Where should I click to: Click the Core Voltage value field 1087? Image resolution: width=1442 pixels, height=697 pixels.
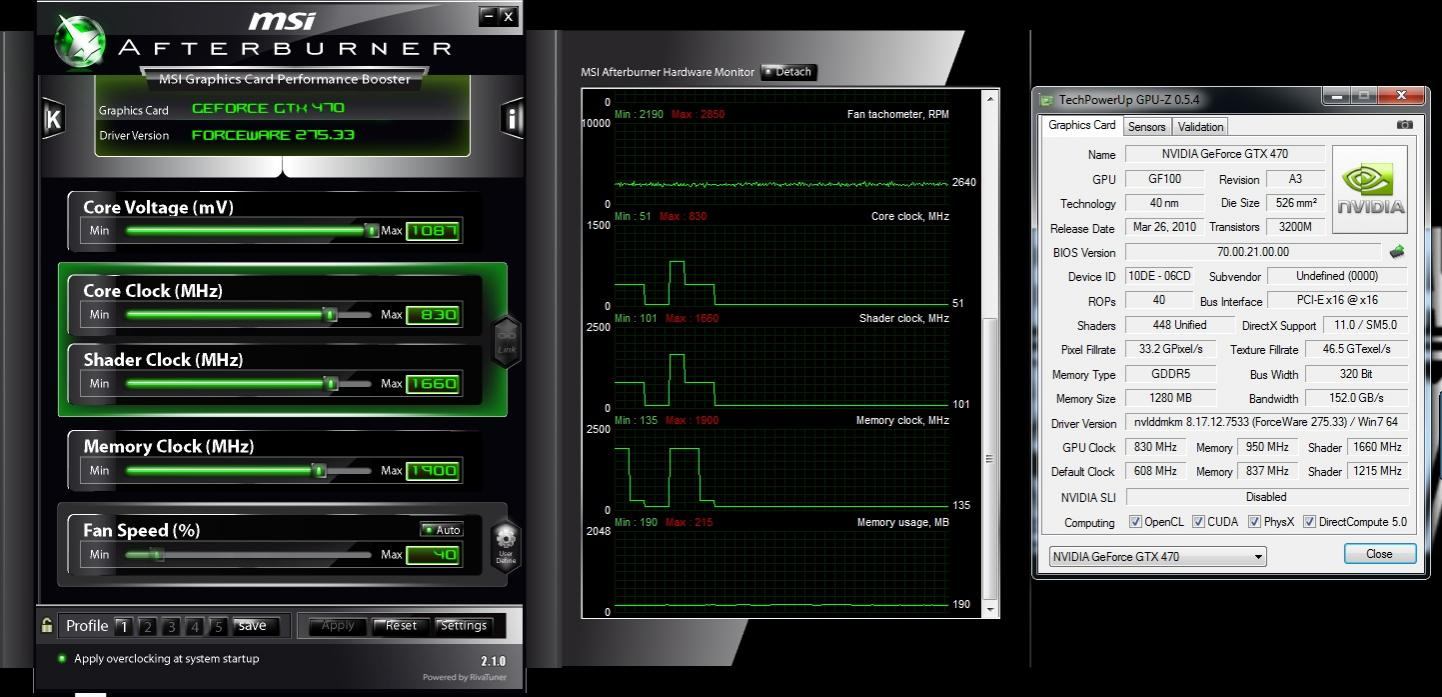433,231
